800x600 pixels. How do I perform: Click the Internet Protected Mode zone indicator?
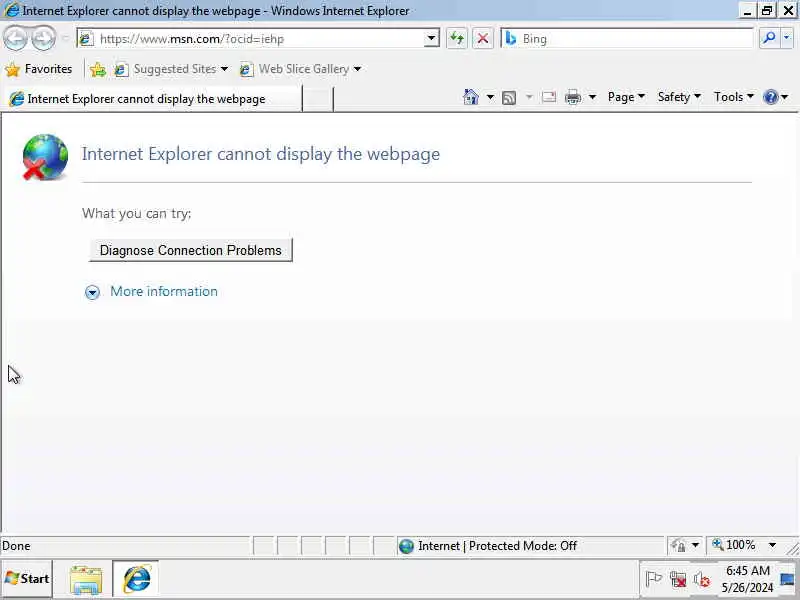click(x=531, y=546)
